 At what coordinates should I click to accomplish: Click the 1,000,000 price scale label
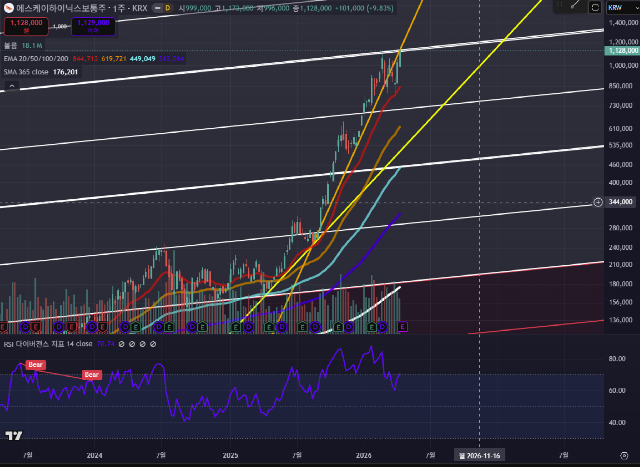click(x=623, y=66)
